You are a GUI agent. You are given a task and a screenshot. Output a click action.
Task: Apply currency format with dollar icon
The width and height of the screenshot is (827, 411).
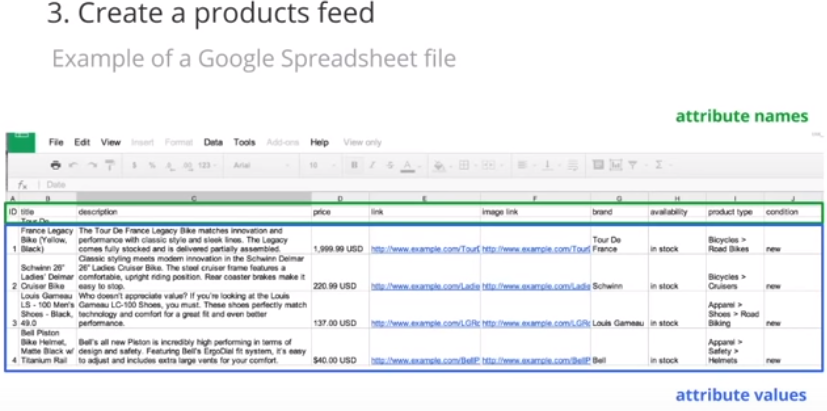(135, 165)
